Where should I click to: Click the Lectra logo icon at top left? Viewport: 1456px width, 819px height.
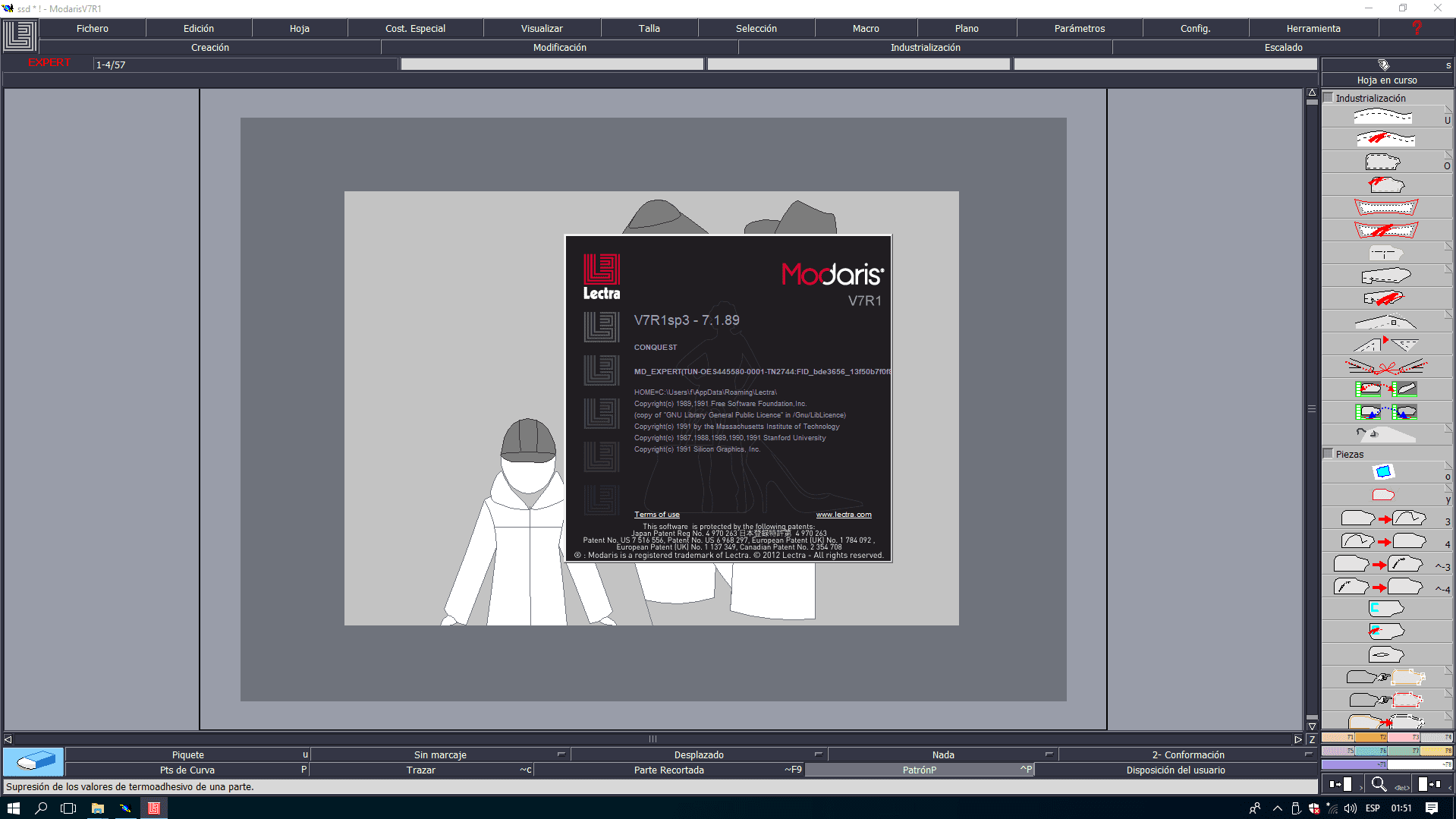pyautogui.click(x=20, y=36)
